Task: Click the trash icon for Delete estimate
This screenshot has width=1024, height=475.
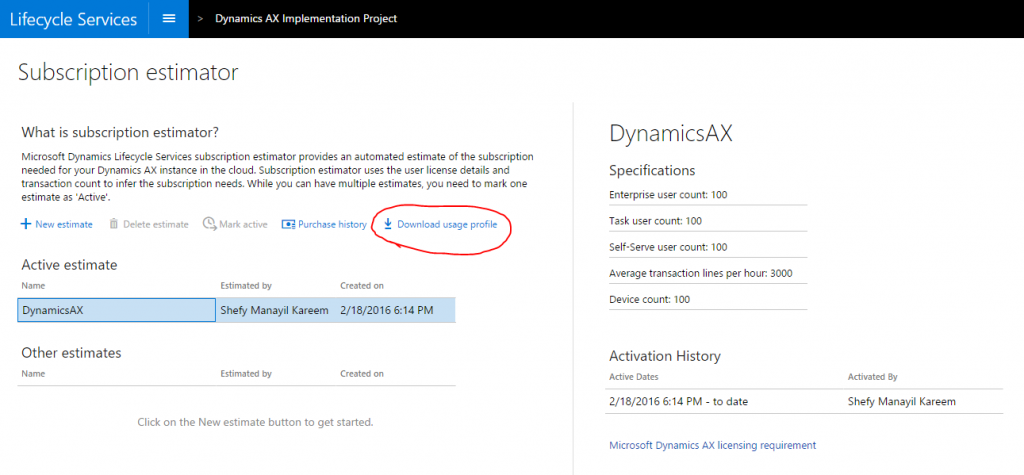Action: tap(114, 224)
